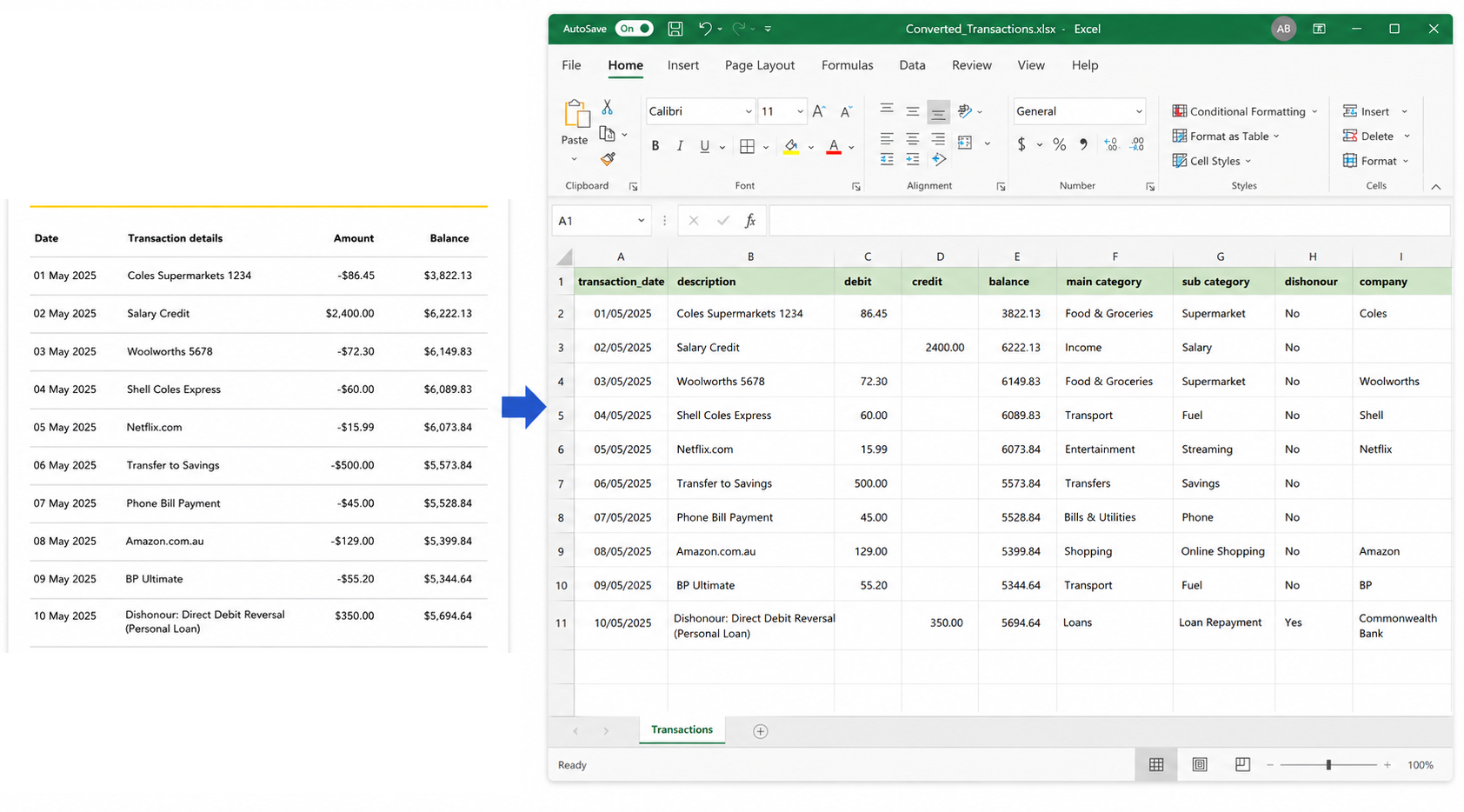This screenshot has width=1464, height=812.
Task: Switch to Normal view in status bar
Action: (1156, 765)
